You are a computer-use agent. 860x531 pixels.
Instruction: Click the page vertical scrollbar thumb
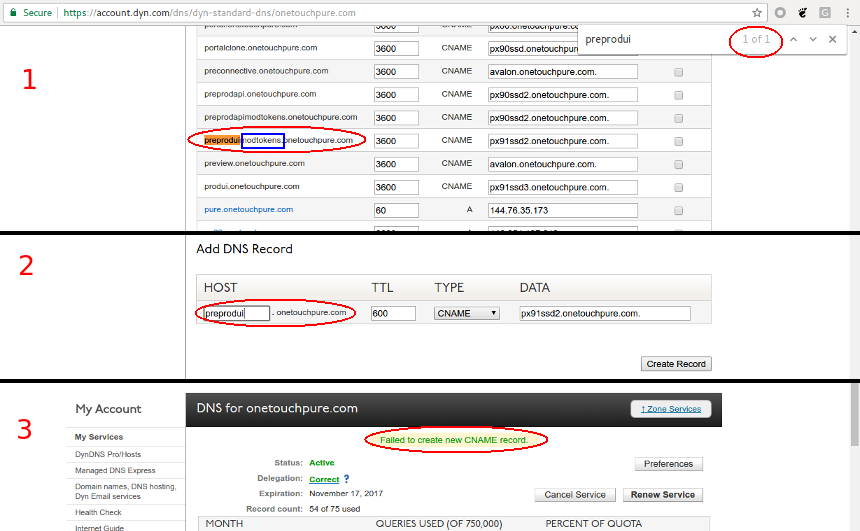[x=855, y=414]
